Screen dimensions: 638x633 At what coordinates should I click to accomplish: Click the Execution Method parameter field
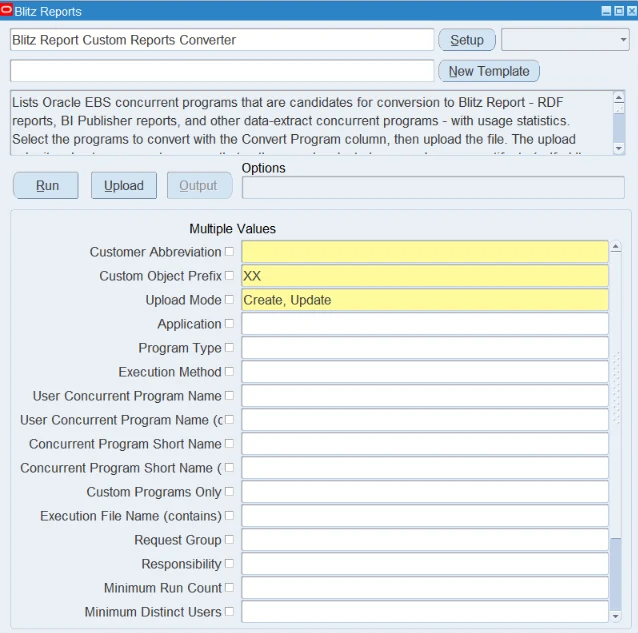pyautogui.click(x=425, y=371)
